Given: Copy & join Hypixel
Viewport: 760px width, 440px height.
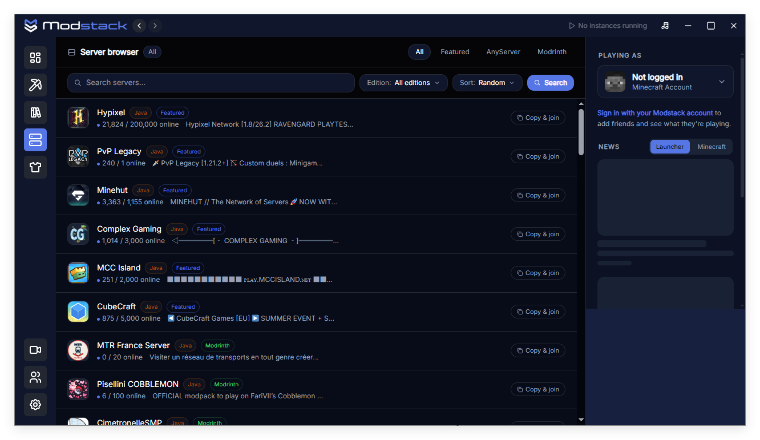Looking at the screenshot, I should 538,118.
